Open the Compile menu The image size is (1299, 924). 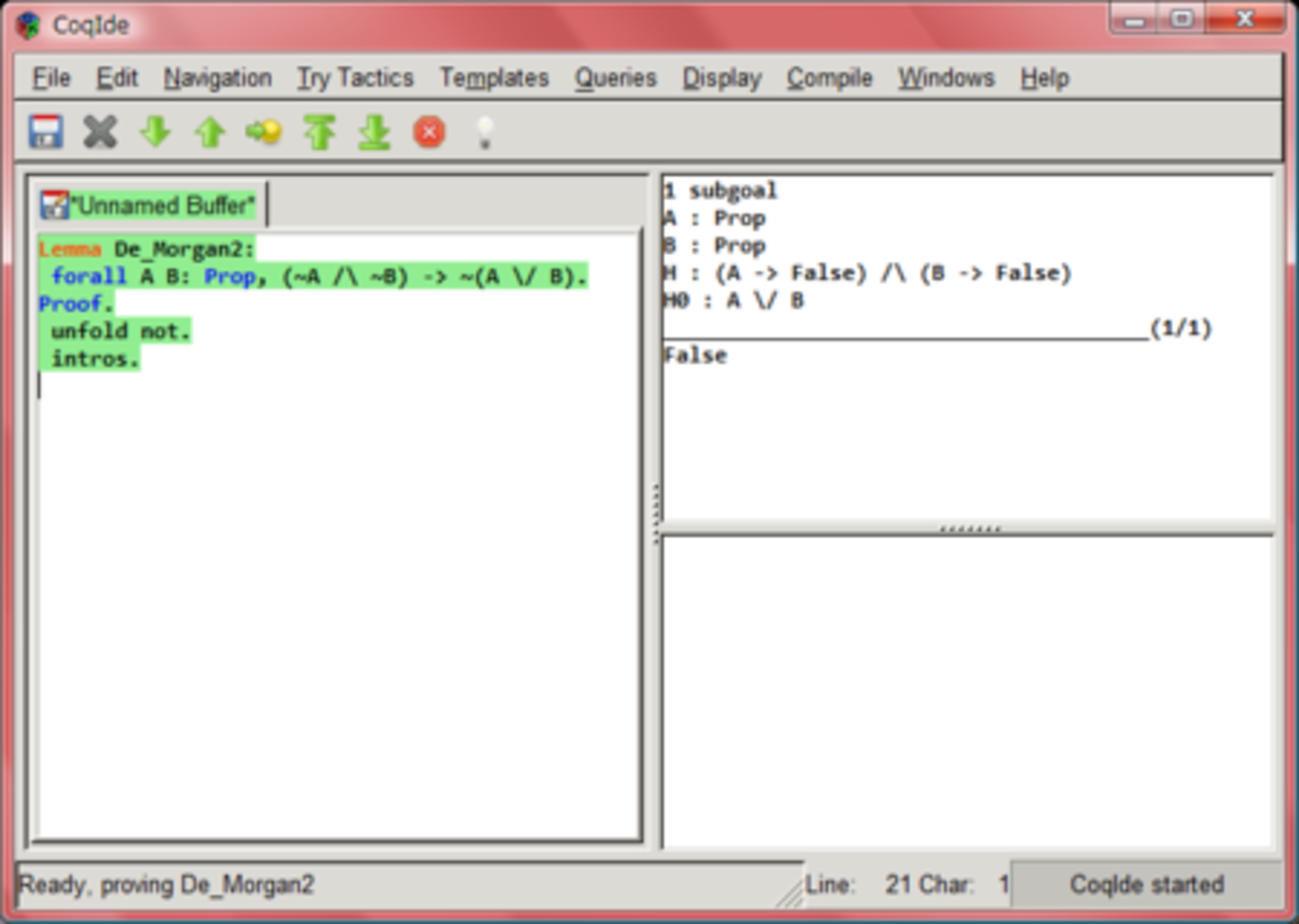[829, 78]
